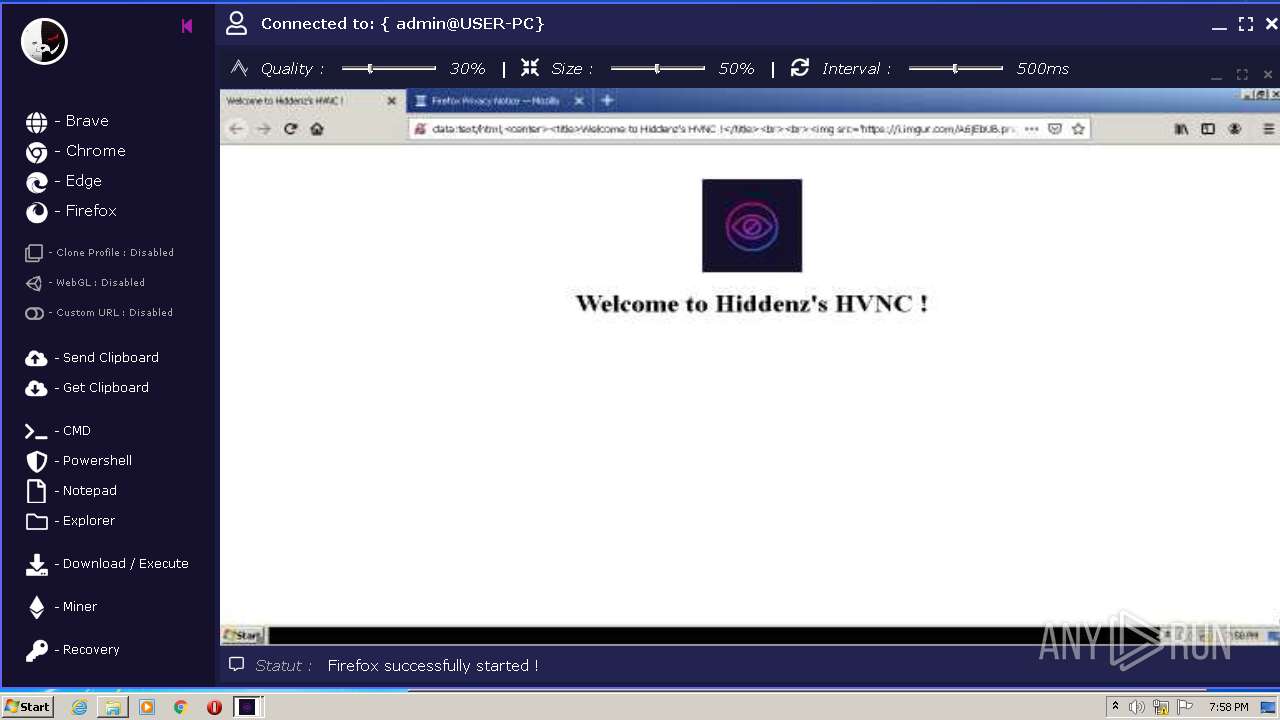Viewport: 1280px width, 720px height.
Task: Show hidden system tray icons
Action: [x=1115, y=707]
